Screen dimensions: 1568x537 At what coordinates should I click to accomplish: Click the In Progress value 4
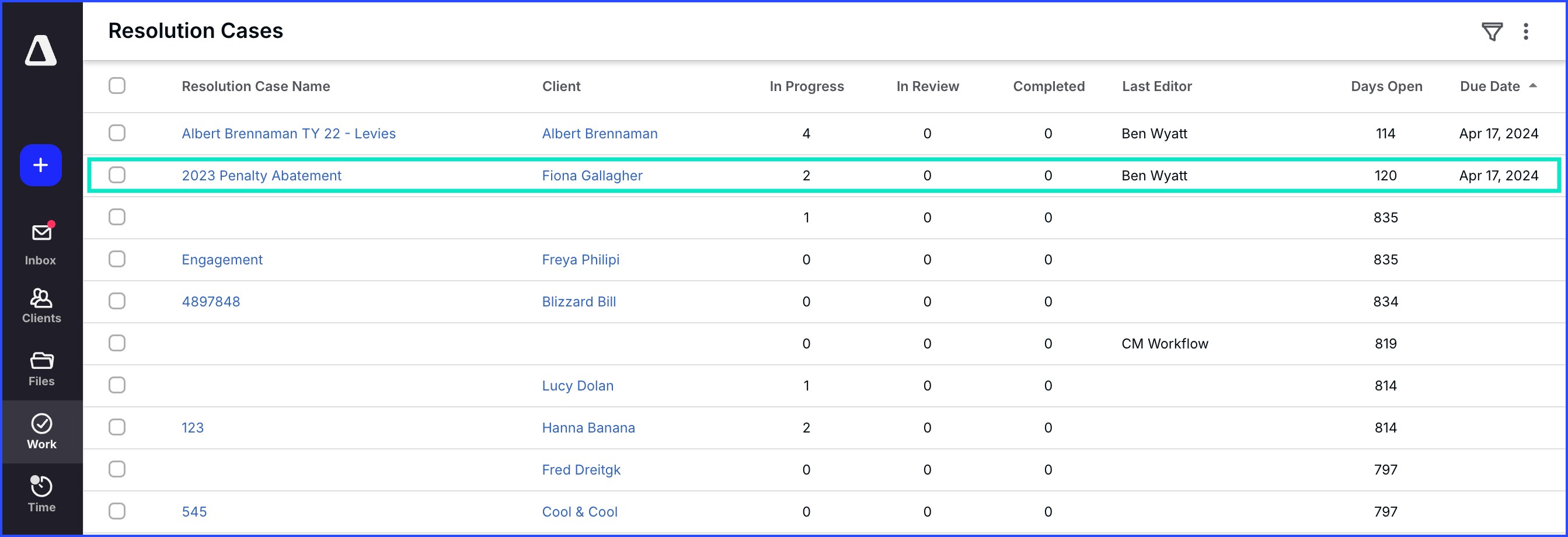pos(806,134)
